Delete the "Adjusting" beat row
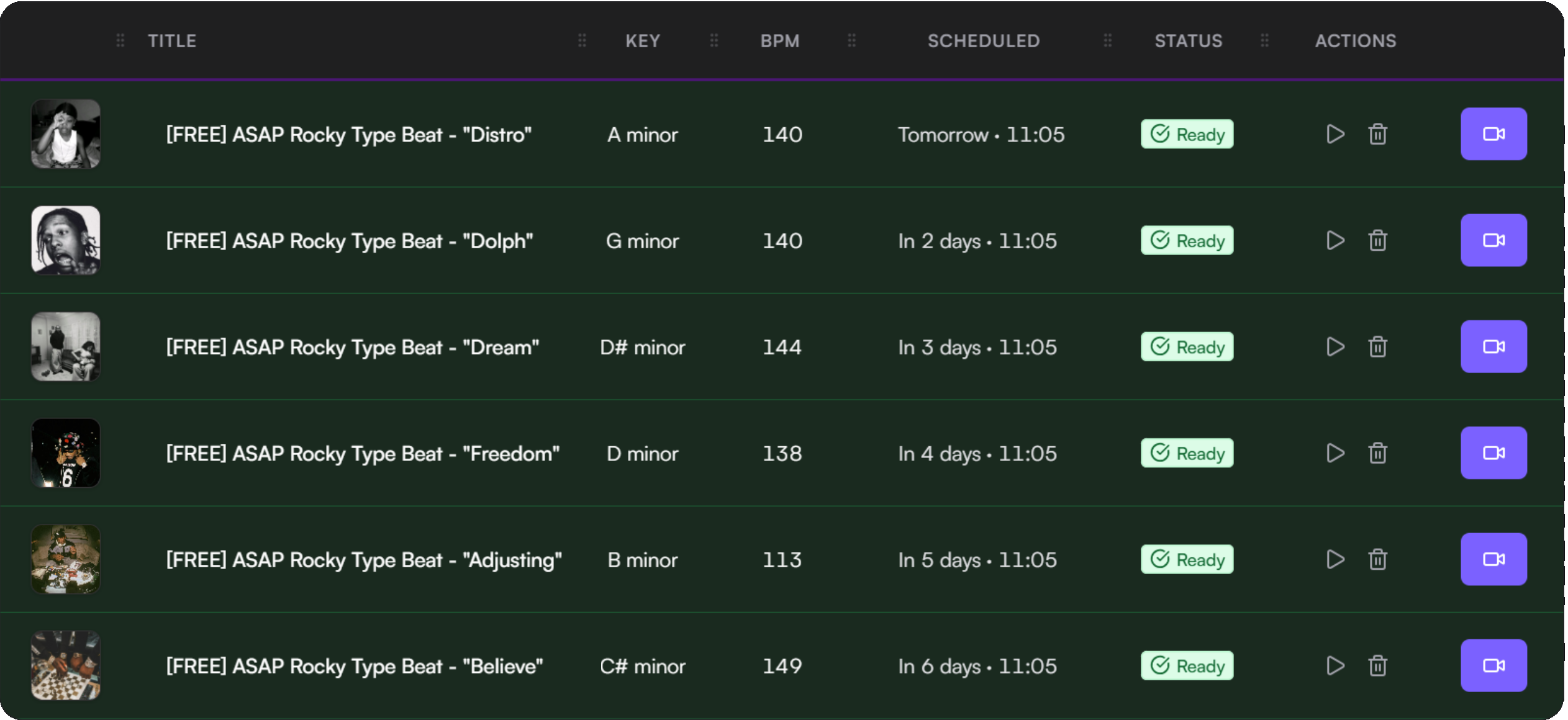The height and width of the screenshot is (720, 1568). click(x=1377, y=560)
